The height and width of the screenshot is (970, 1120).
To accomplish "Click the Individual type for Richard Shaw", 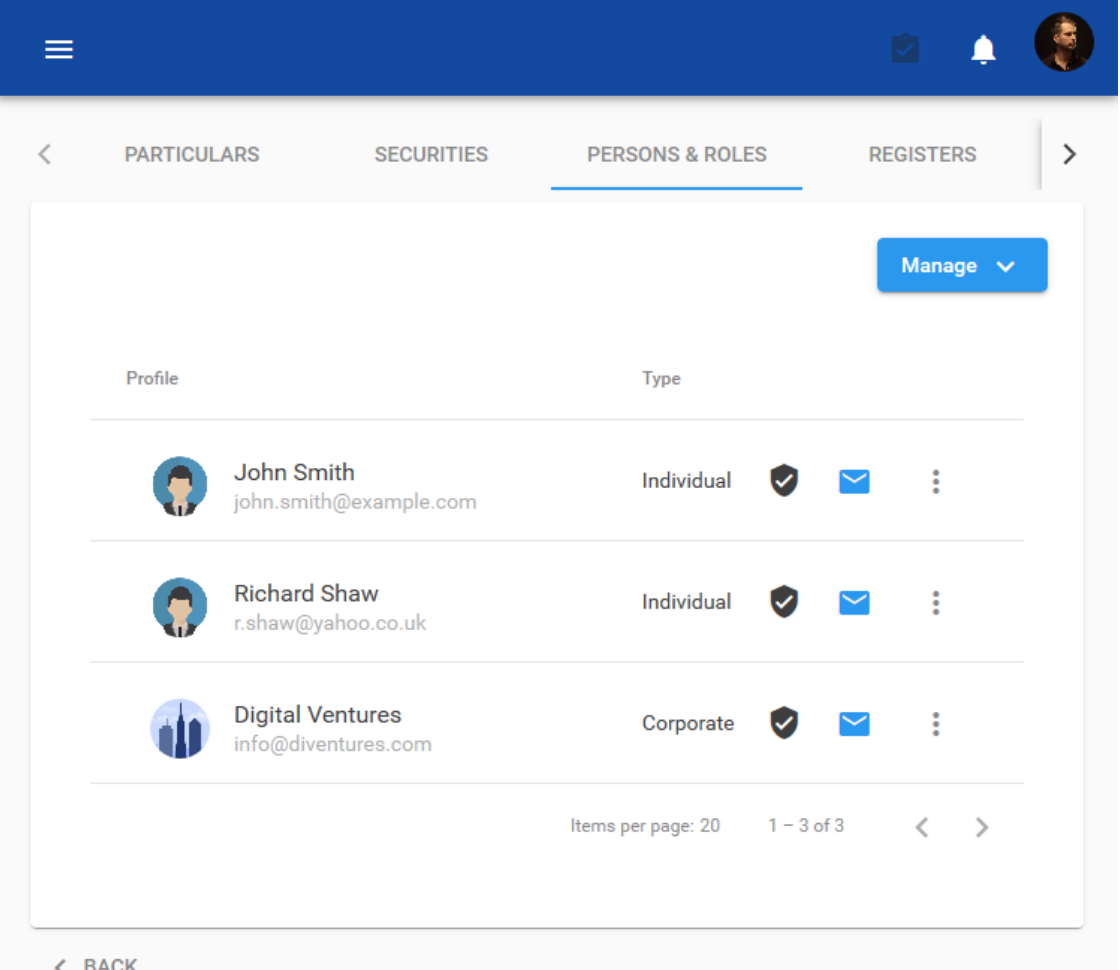I will 686,602.
